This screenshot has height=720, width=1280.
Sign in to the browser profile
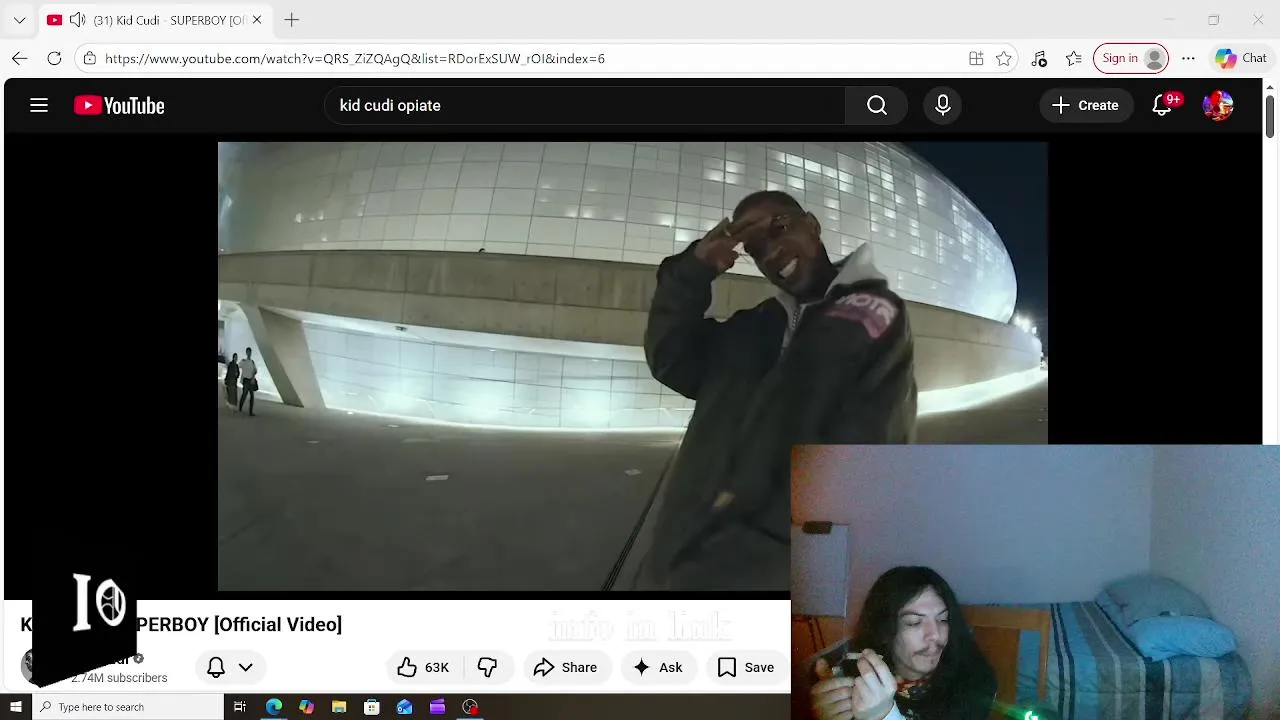pyautogui.click(x=1131, y=58)
